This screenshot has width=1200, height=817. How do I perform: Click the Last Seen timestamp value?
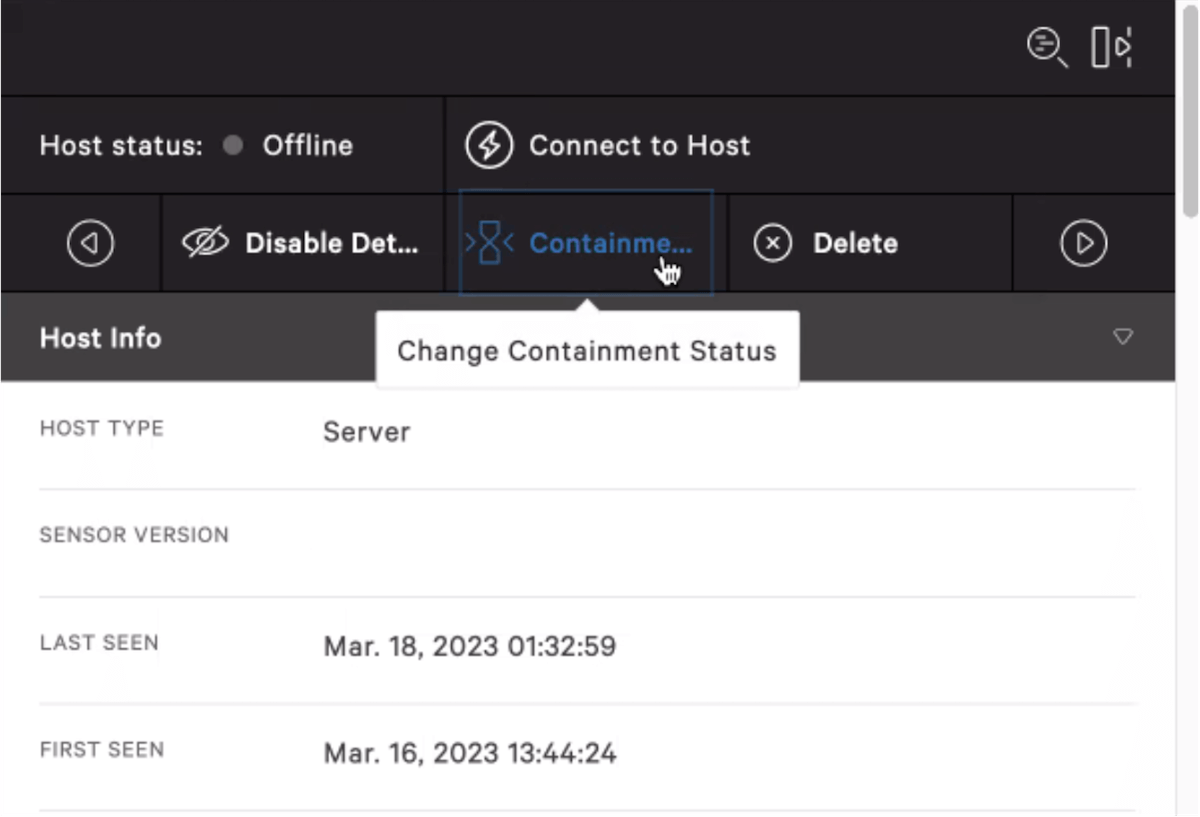click(469, 646)
